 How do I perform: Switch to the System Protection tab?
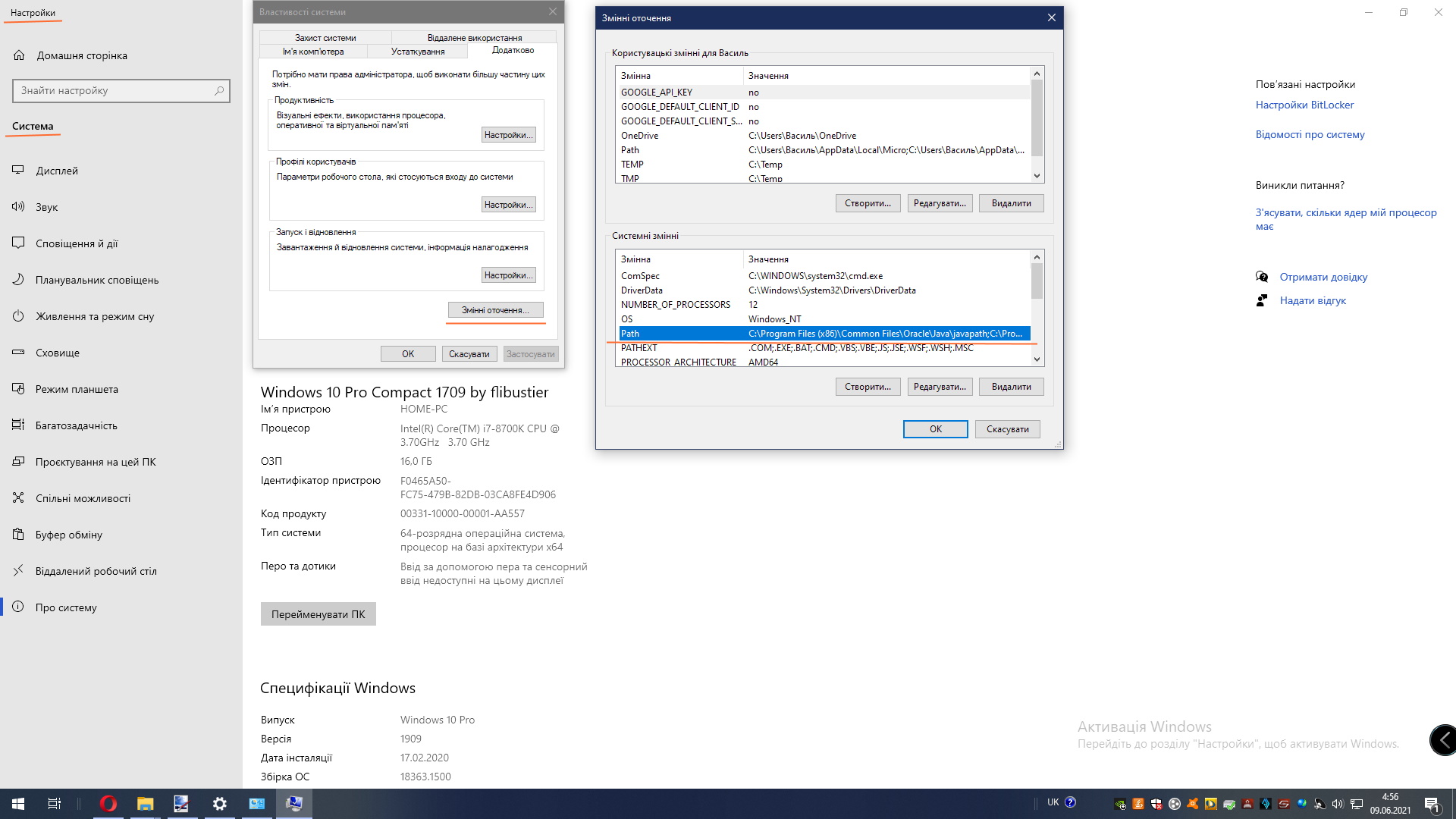pyautogui.click(x=325, y=37)
